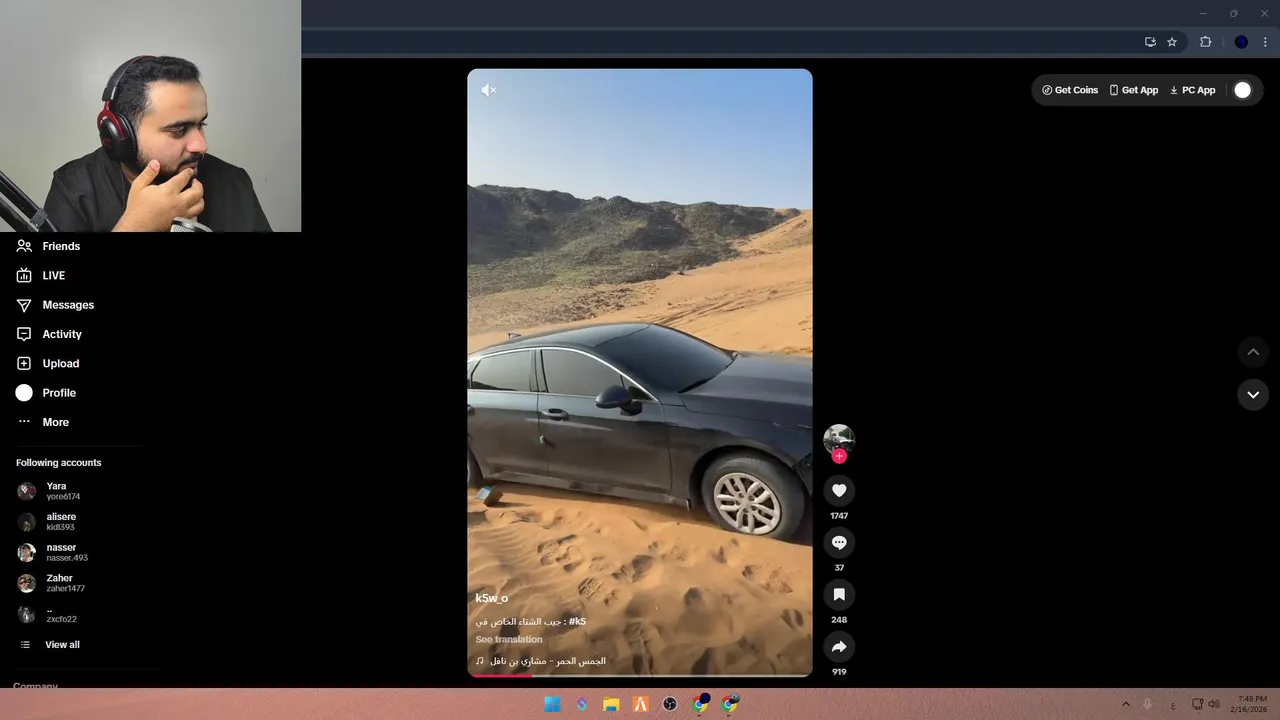
Task: Click the save count 248
Action: pos(839,620)
